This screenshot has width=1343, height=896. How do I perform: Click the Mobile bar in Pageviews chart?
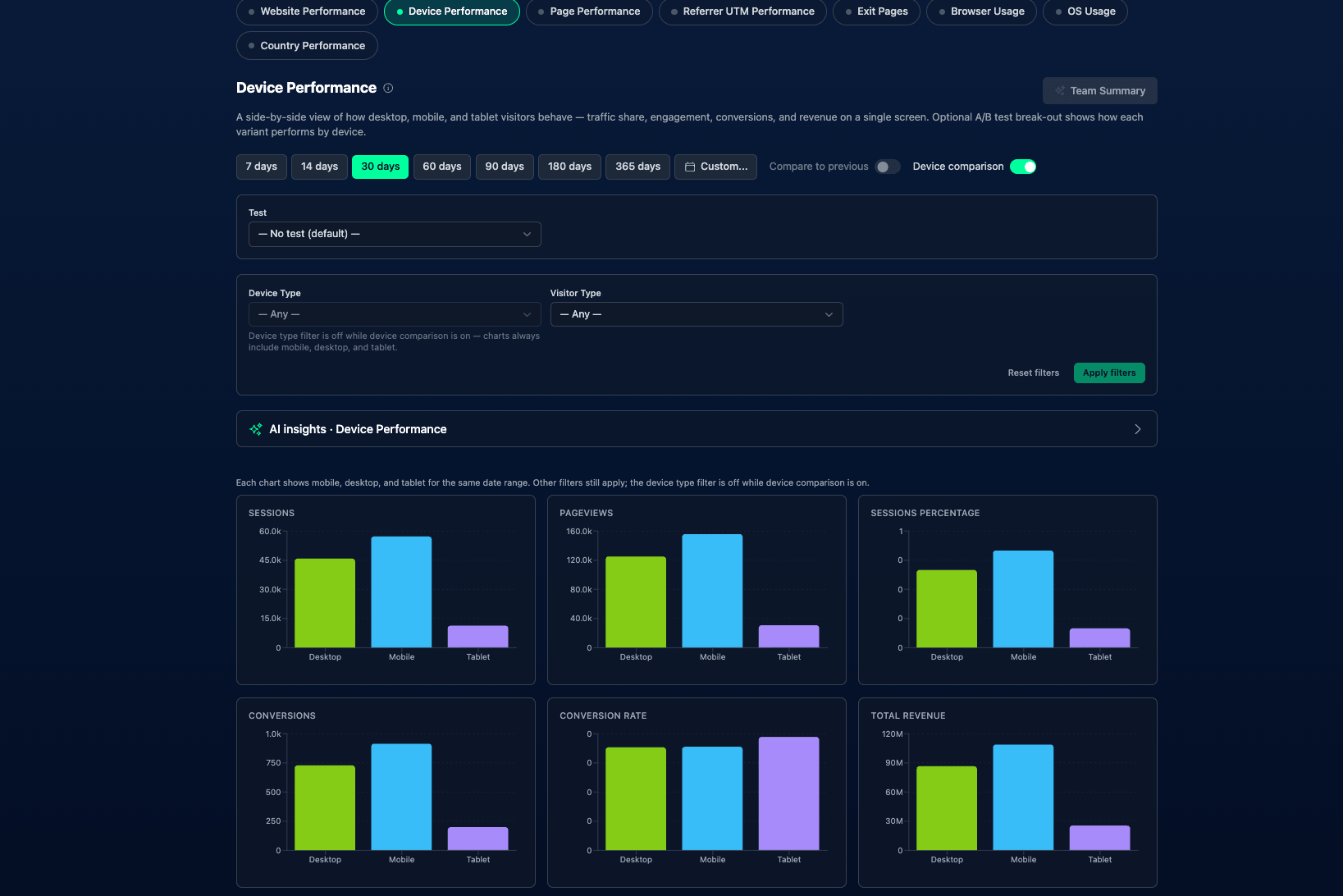(x=712, y=591)
